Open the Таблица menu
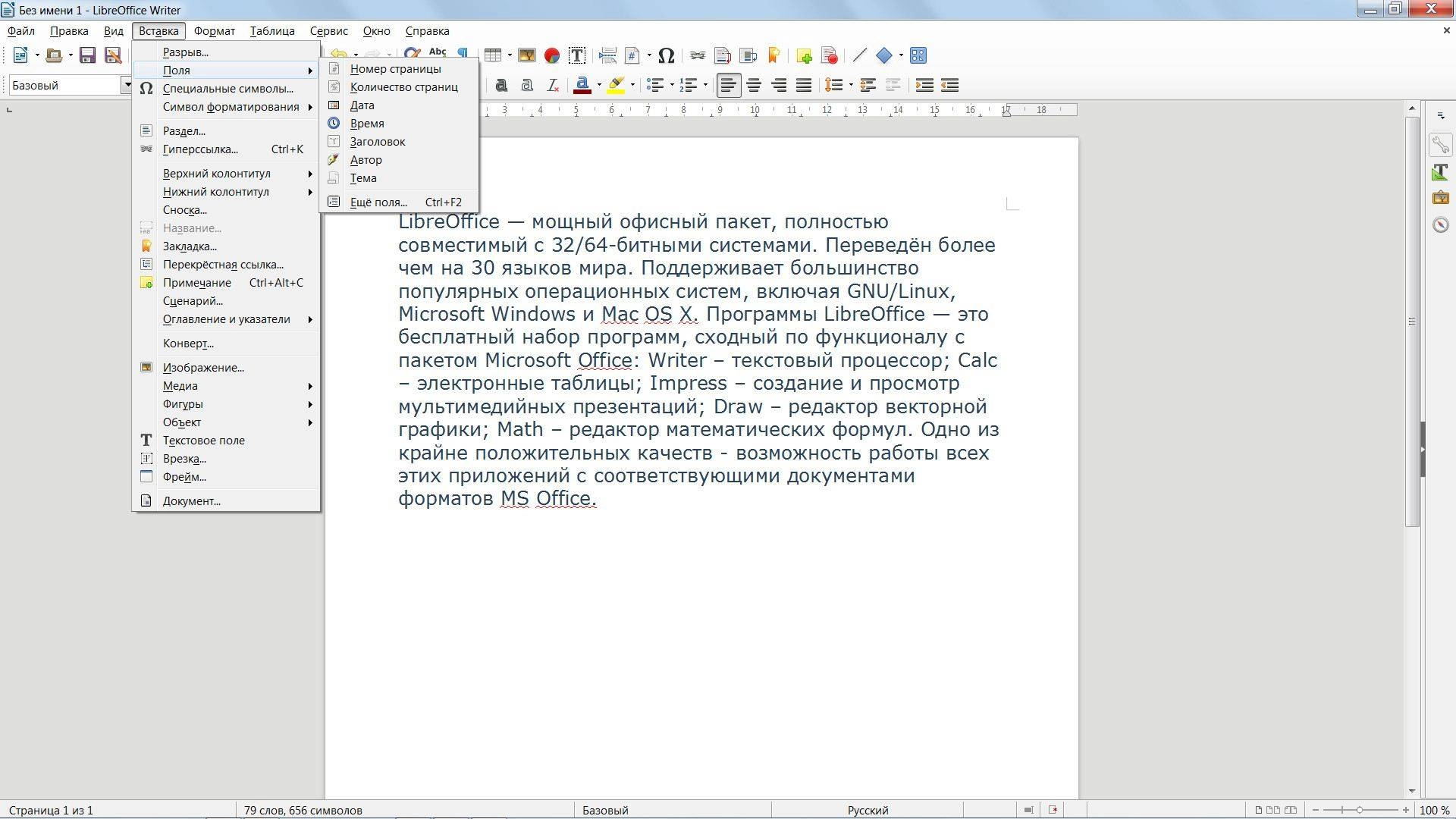1456x819 pixels. pos(272,31)
